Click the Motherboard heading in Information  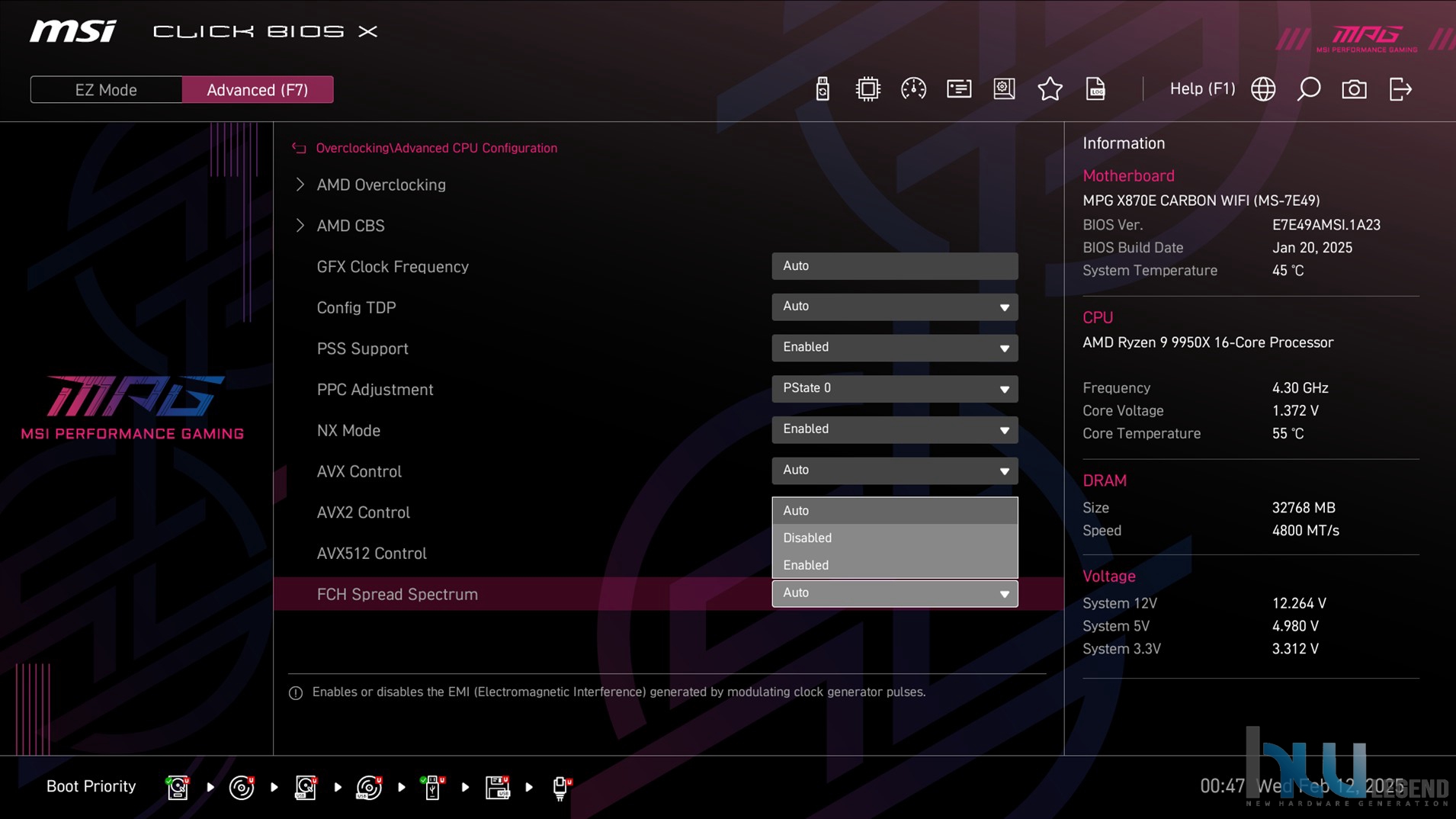point(1128,176)
